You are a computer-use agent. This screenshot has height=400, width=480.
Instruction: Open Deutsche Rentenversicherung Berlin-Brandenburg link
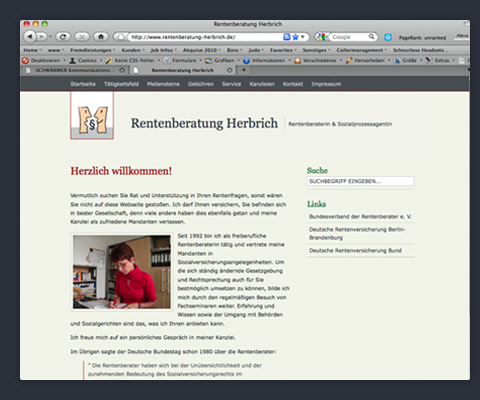coord(357,233)
